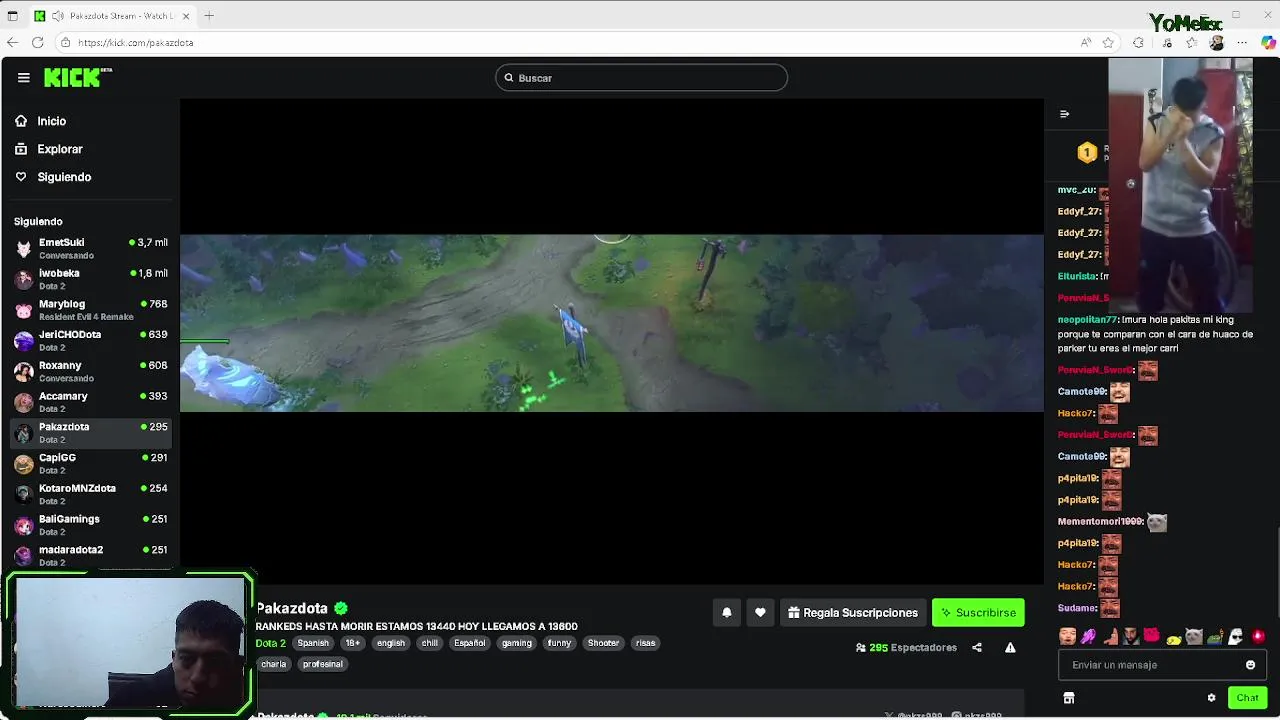Viewport: 1280px width, 720px height.
Task: Add page to favorites star icon
Action: (1108, 43)
